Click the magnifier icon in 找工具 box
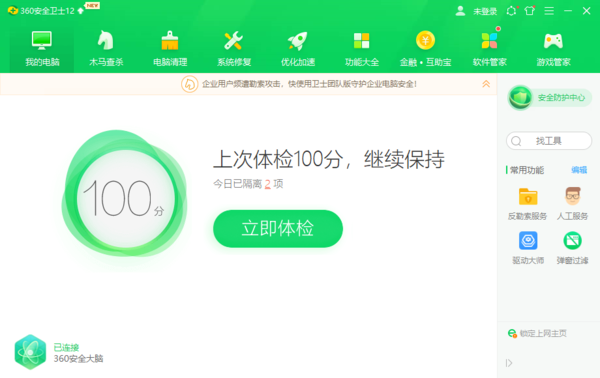The height and width of the screenshot is (378, 600). (x=516, y=141)
